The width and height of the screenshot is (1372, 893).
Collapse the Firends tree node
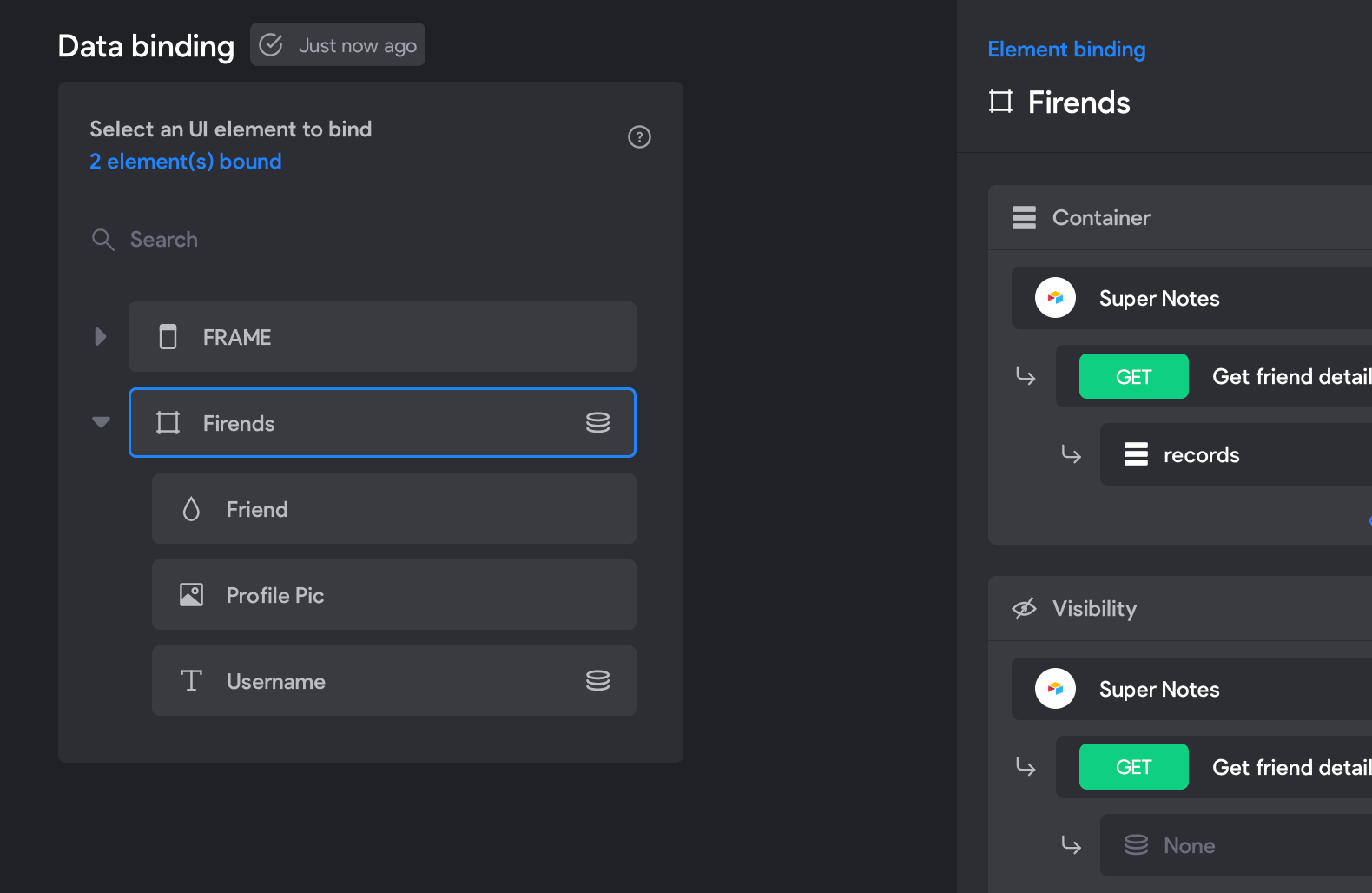(x=101, y=422)
